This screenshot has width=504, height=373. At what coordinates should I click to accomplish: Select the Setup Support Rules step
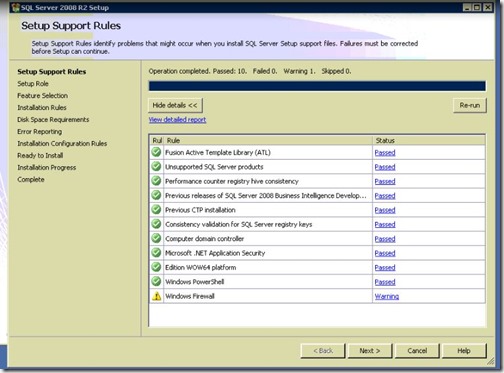click(52, 72)
